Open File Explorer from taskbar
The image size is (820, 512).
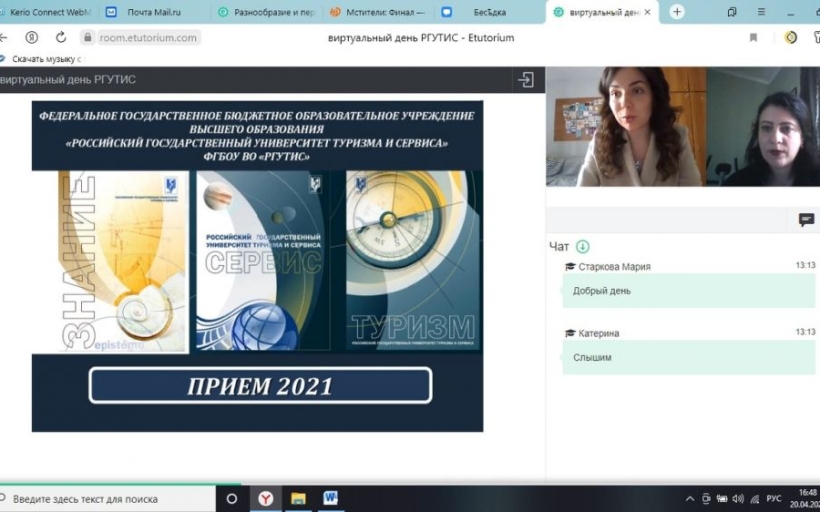298,499
